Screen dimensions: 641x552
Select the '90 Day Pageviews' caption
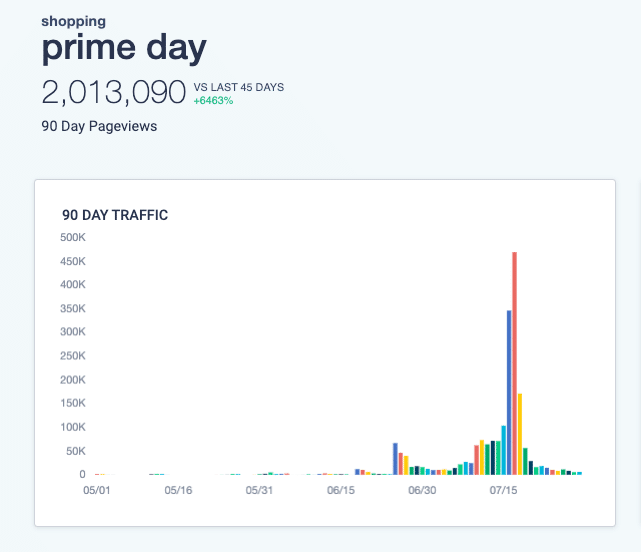tap(99, 126)
